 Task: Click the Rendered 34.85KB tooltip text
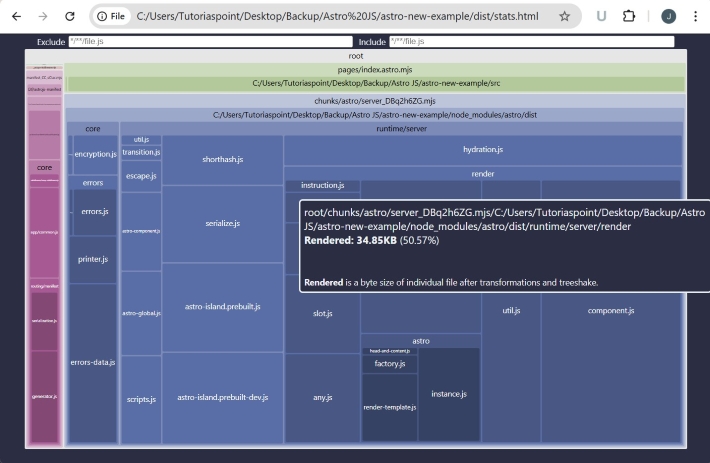pos(371,240)
